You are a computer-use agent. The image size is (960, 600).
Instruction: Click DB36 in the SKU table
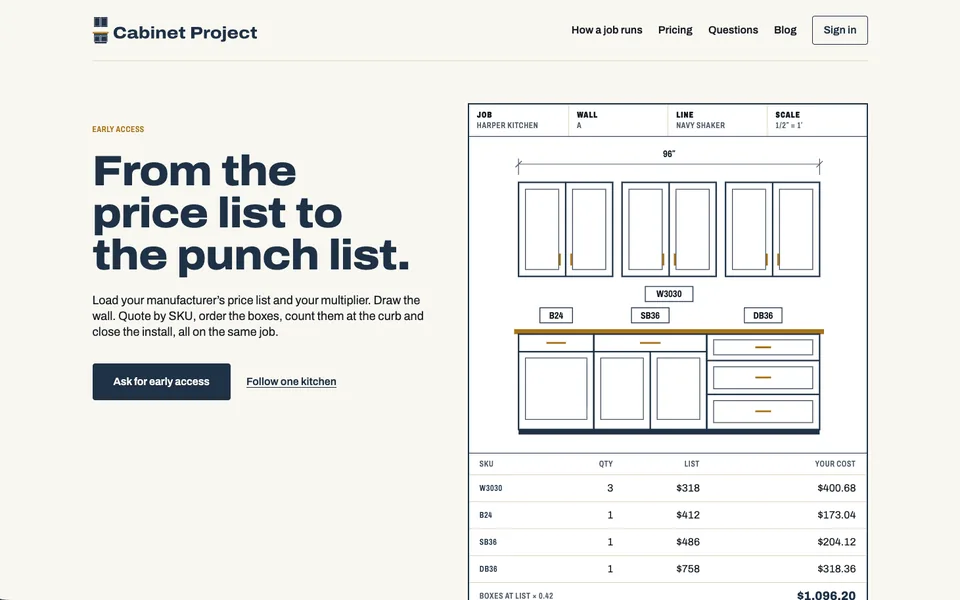click(488, 569)
